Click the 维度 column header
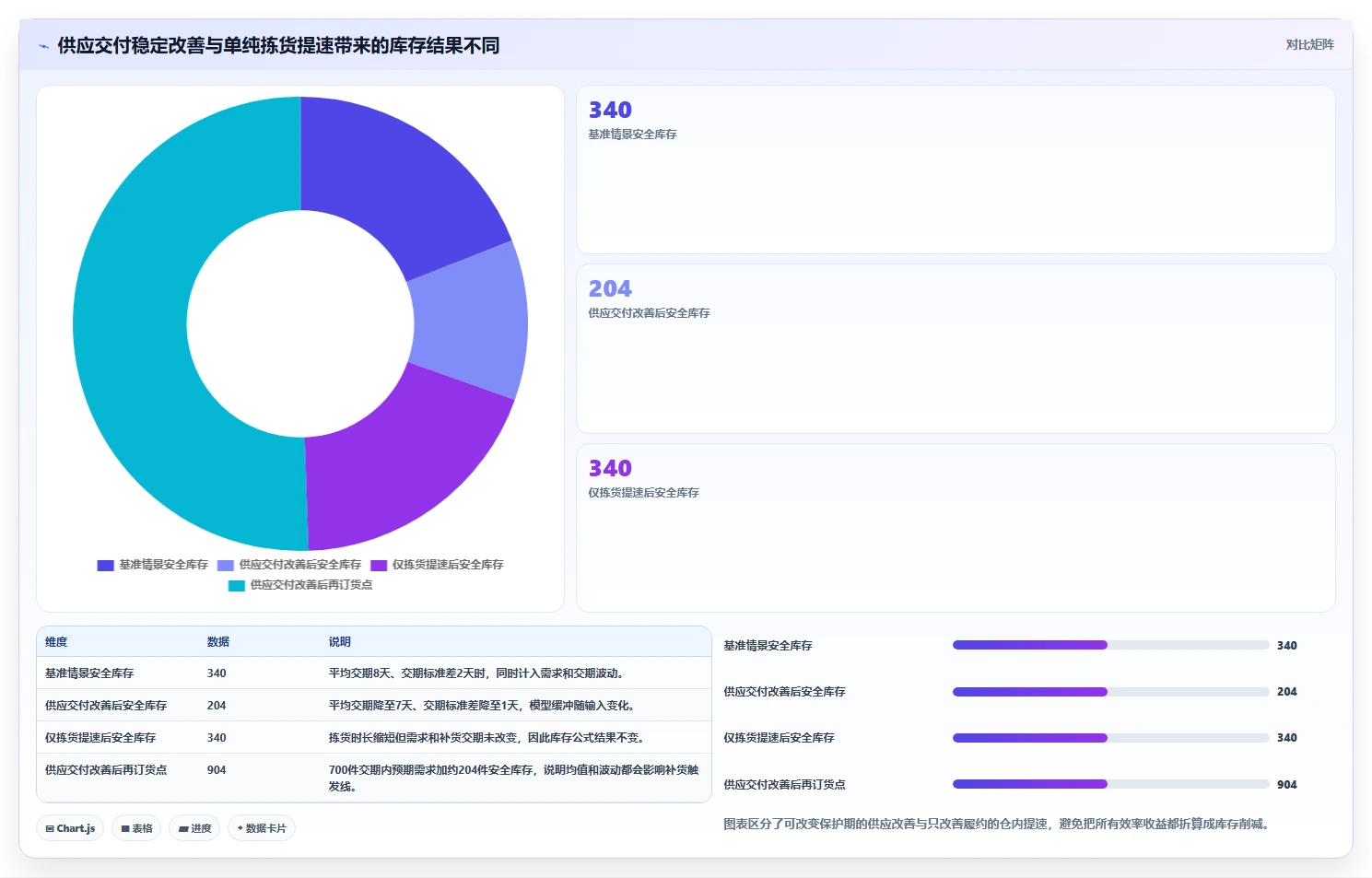Screen dimensions: 1372x878 coord(56,642)
